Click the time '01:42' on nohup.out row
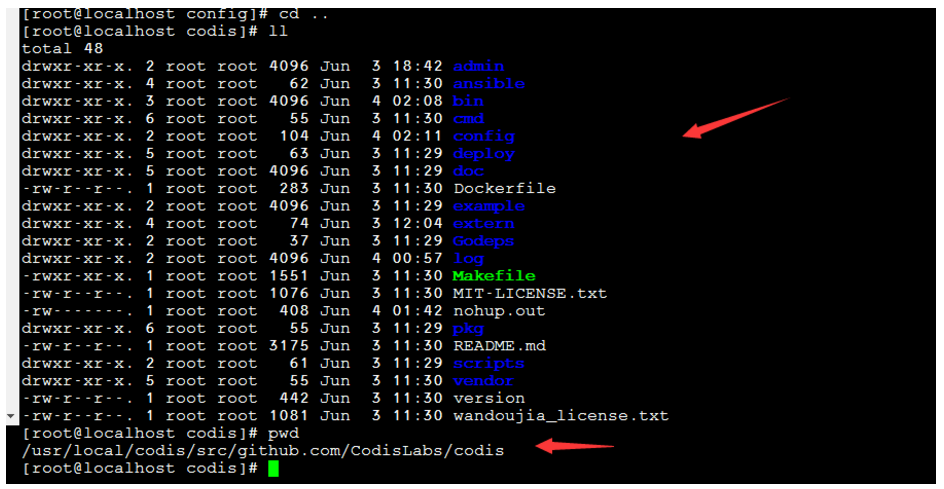The width and height of the screenshot is (944, 489). [417, 311]
